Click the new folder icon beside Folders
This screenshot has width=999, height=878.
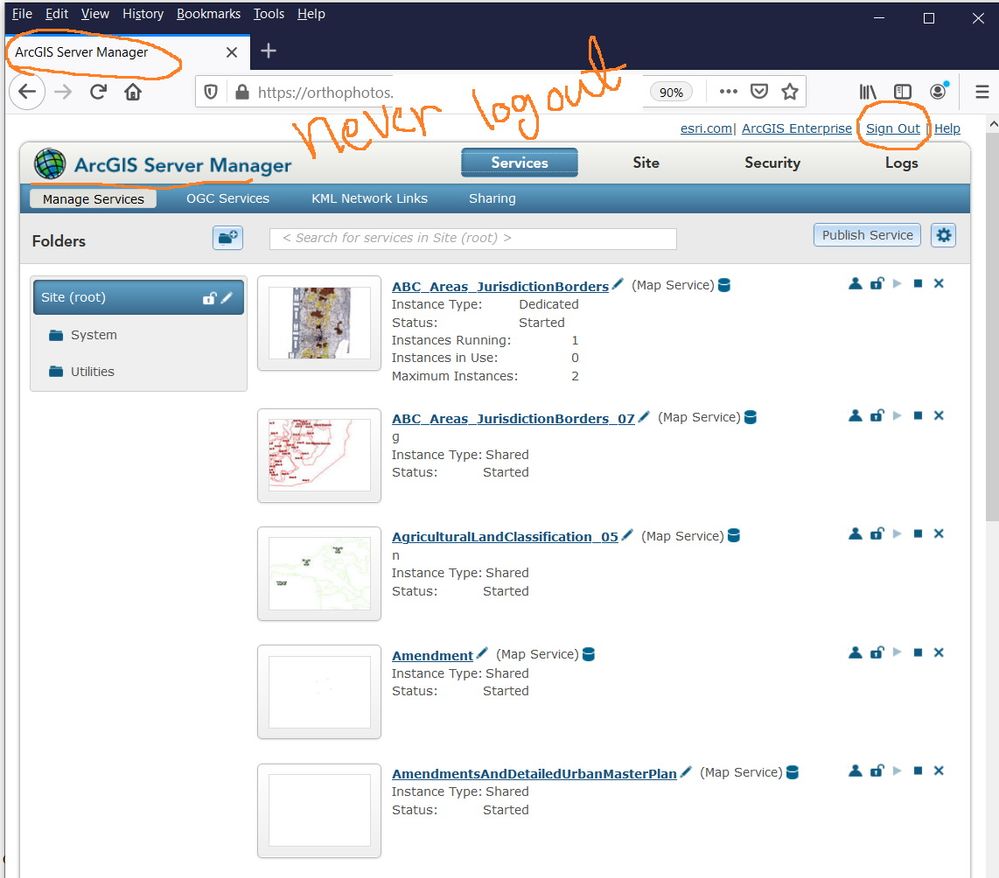click(227, 238)
